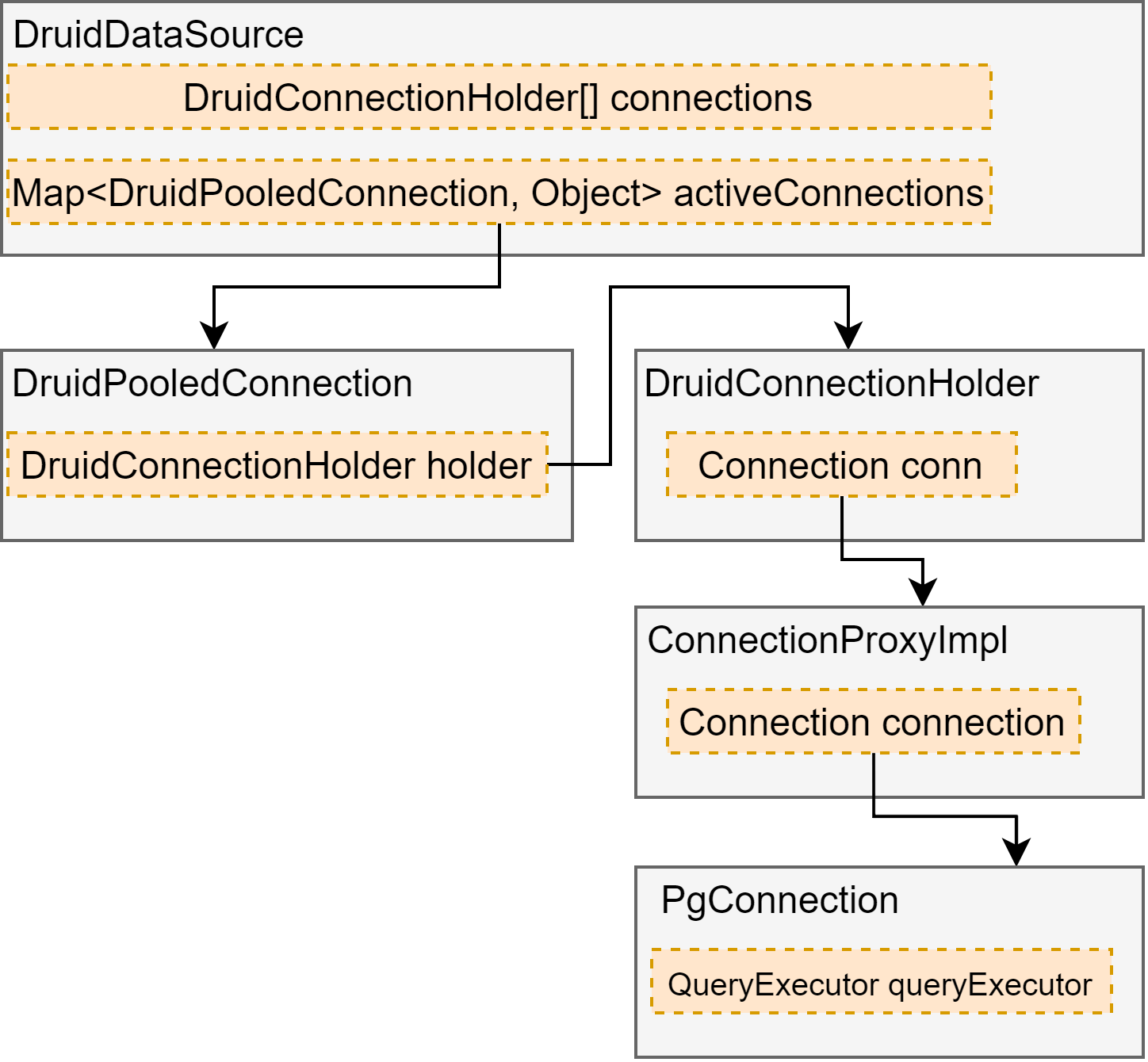Select the DruidConnectionHolder holder field
Screen dimensions: 1148x1062
277,464
